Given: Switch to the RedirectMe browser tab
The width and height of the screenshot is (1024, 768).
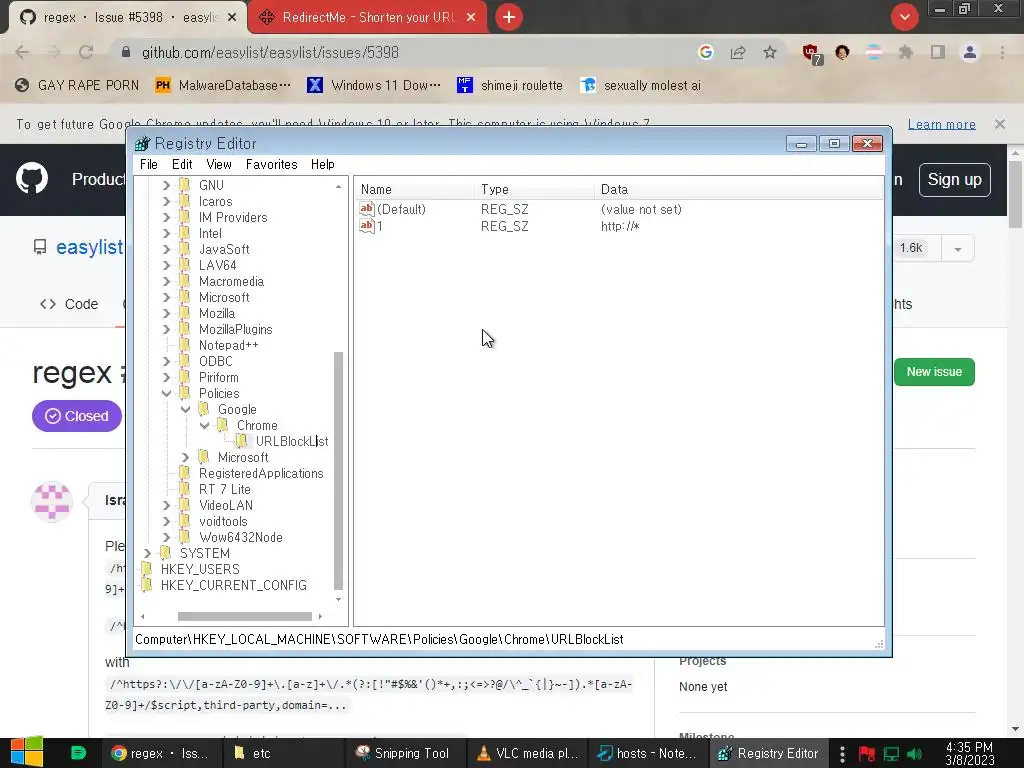Looking at the screenshot, I should point(368,18).
